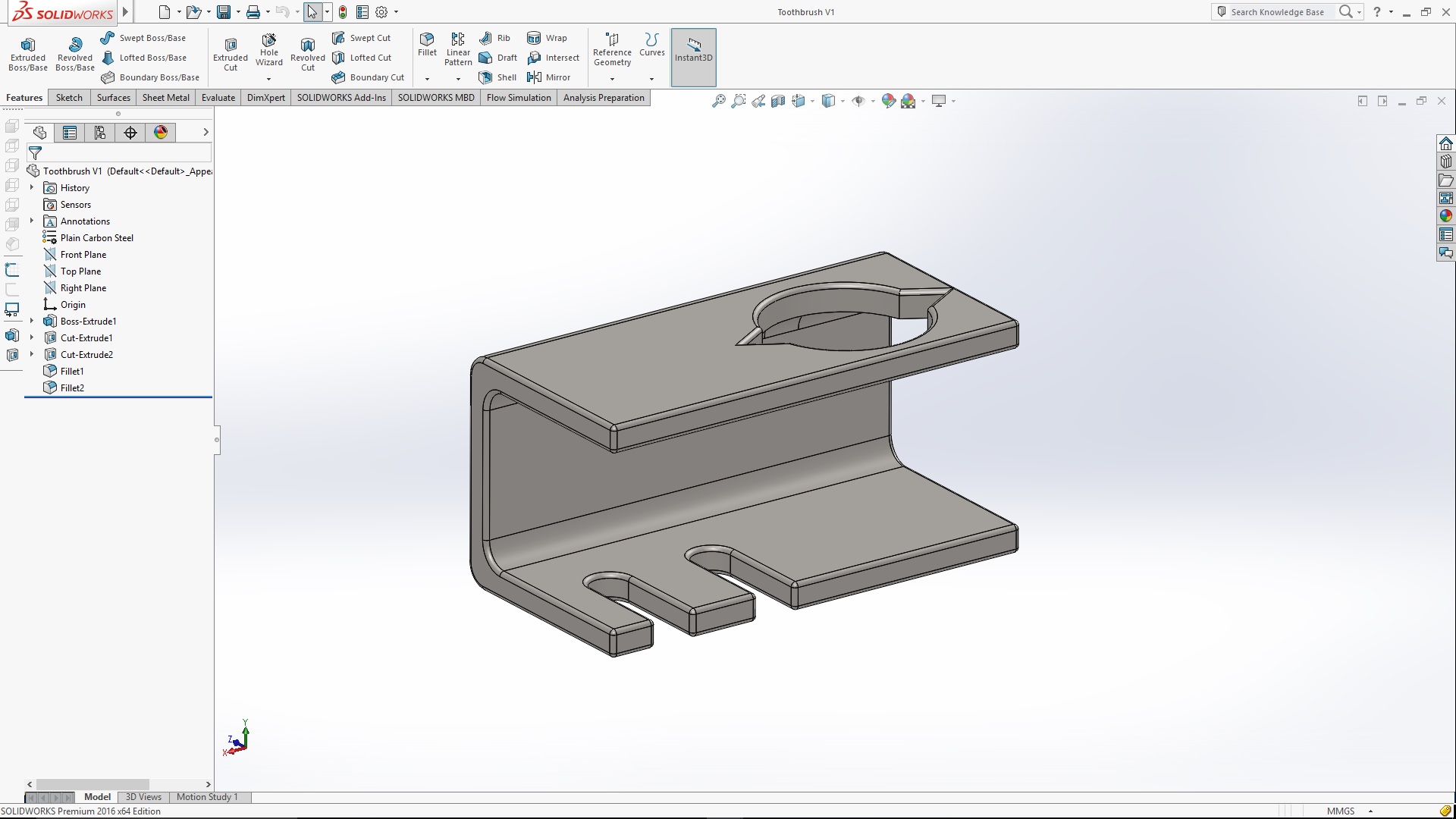The width and height of the screenshot is (1456, 819).
Task: Open the Linear Pattern tool
Action: pos(458,50)
